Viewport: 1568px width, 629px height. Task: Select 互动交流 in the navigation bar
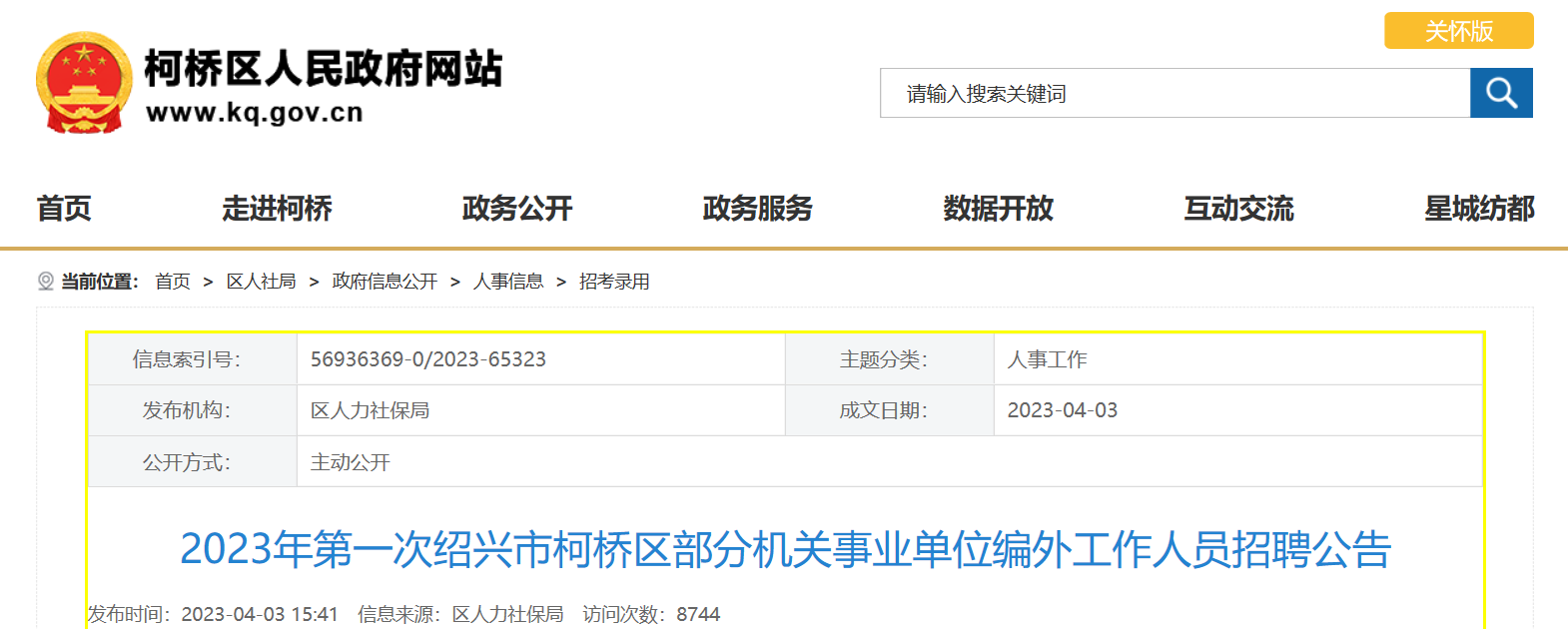tap(1238, 208)
